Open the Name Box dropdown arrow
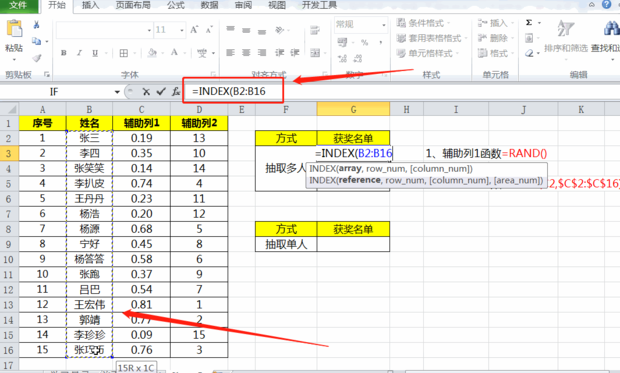The width and height of the screenshot is (620, 373). pyautogui.click(x=117, y=92)
